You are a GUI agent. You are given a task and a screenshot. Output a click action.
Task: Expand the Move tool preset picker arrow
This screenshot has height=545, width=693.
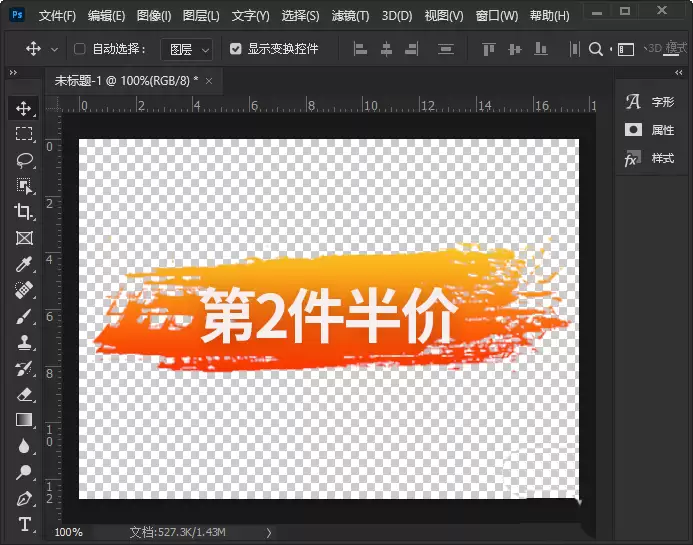point(54,50)
